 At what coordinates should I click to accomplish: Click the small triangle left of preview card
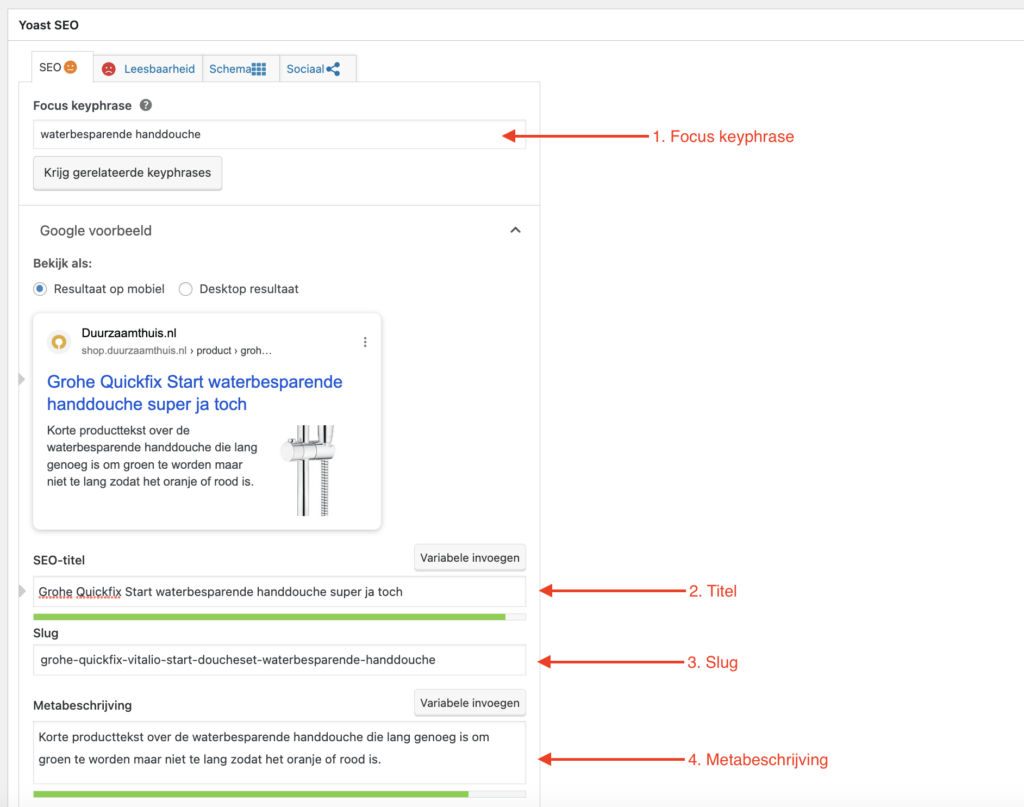pos(22,379)
